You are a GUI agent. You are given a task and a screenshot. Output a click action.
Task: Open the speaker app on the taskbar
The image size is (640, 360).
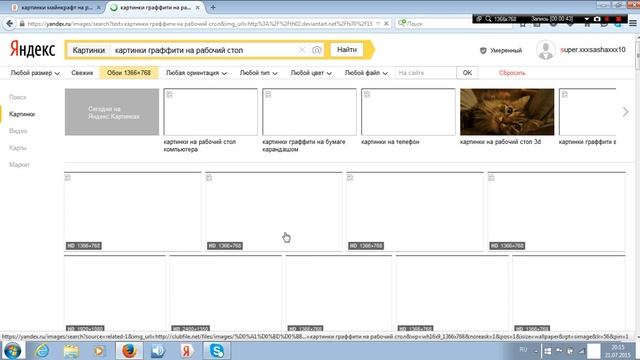coord(158,351)
